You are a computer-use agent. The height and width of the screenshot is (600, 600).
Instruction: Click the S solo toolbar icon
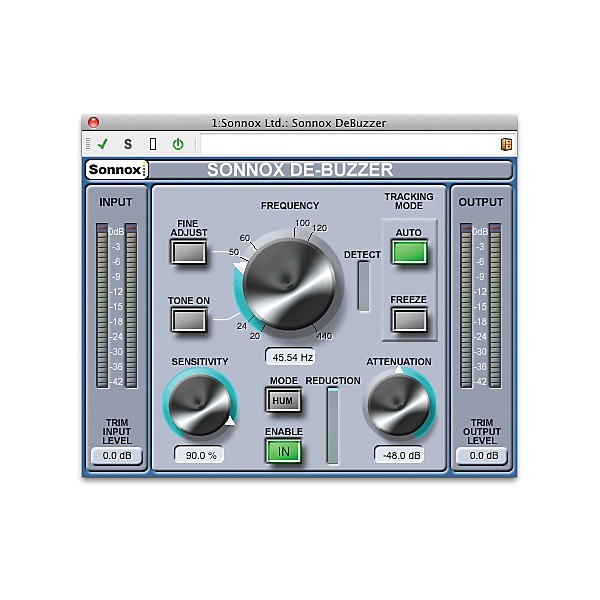(x=128, y=144)
